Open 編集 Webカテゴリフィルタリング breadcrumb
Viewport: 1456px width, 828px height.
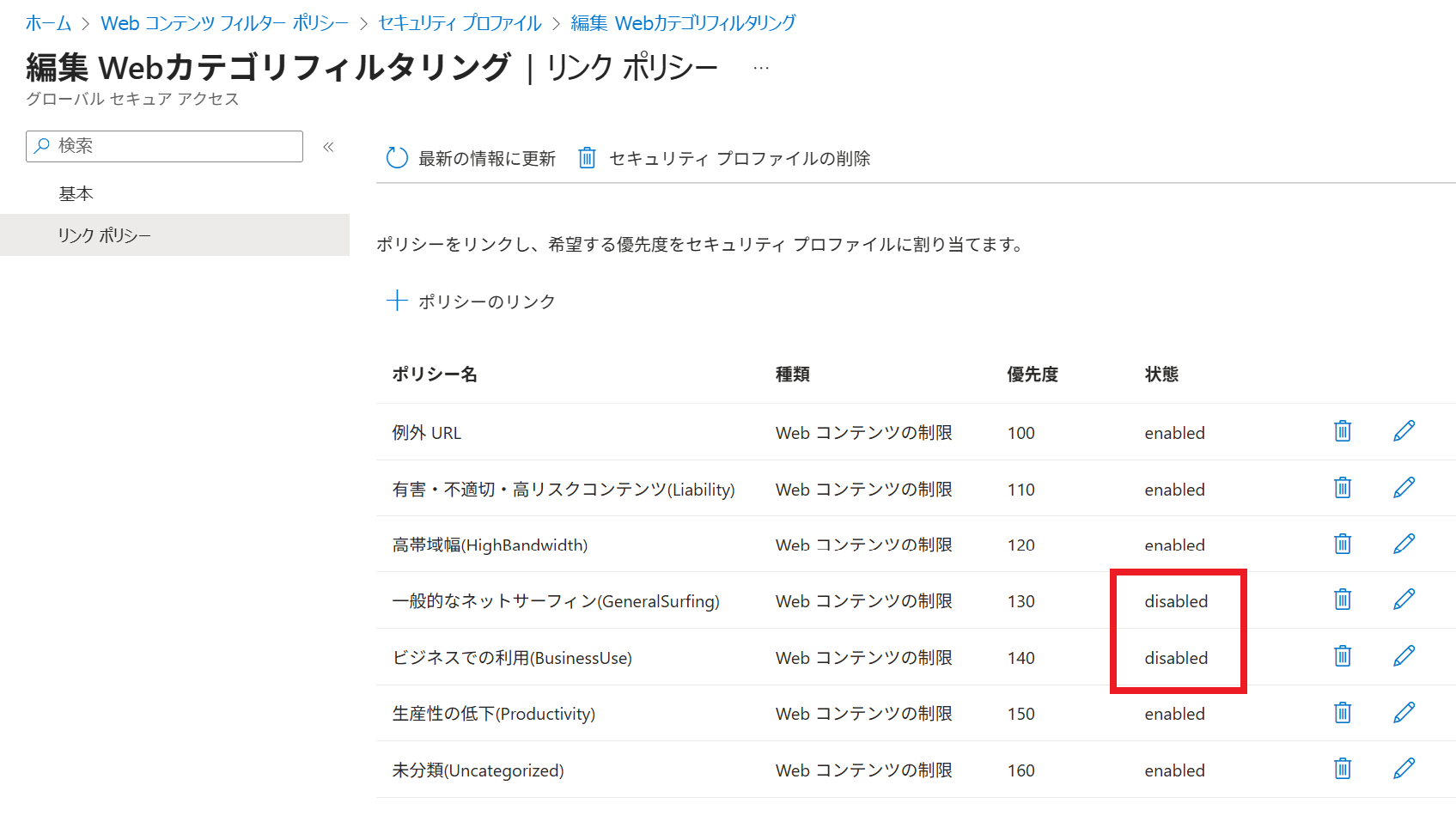coord(684,23)
